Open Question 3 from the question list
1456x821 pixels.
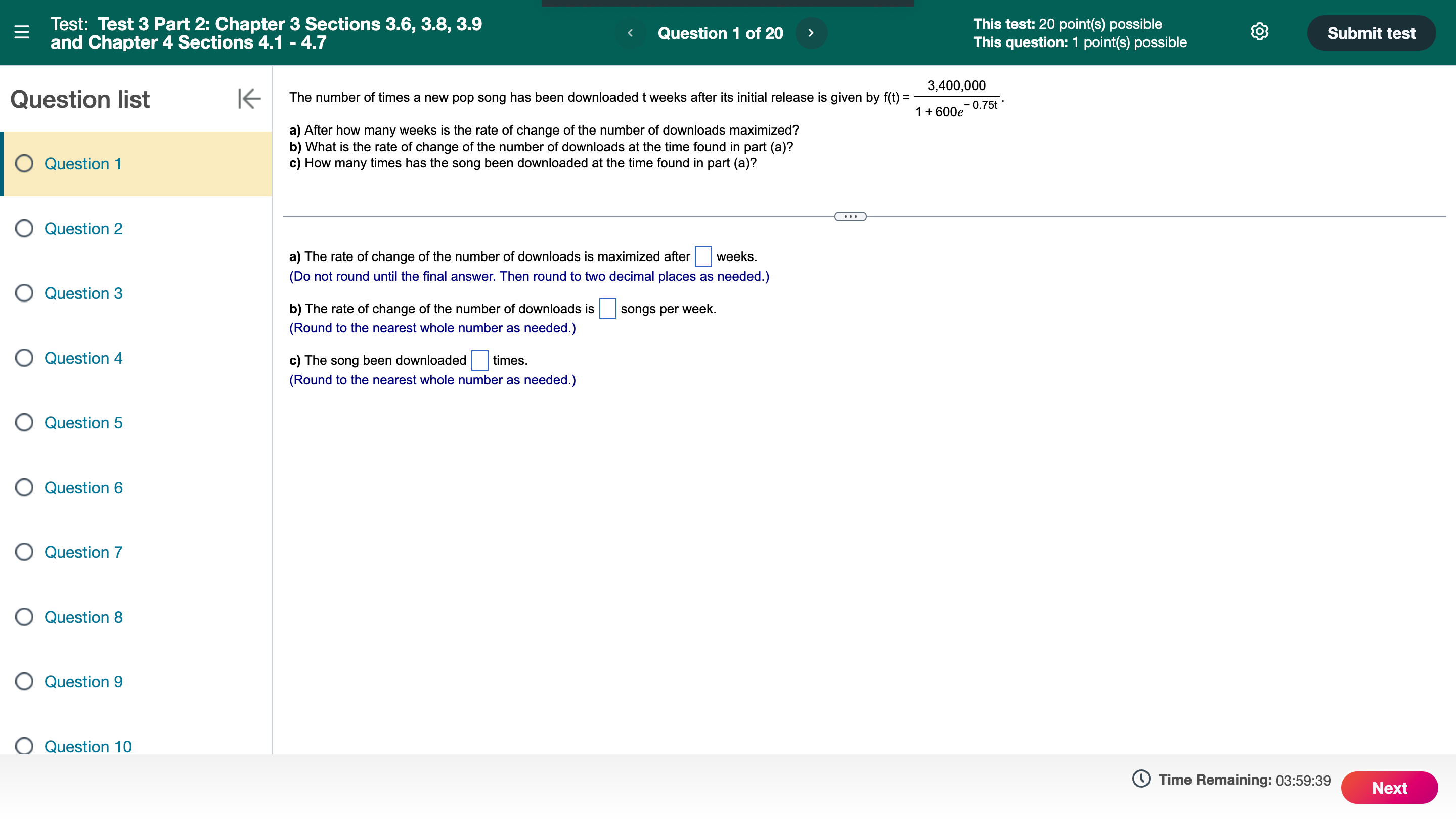[x=83, y=293]
